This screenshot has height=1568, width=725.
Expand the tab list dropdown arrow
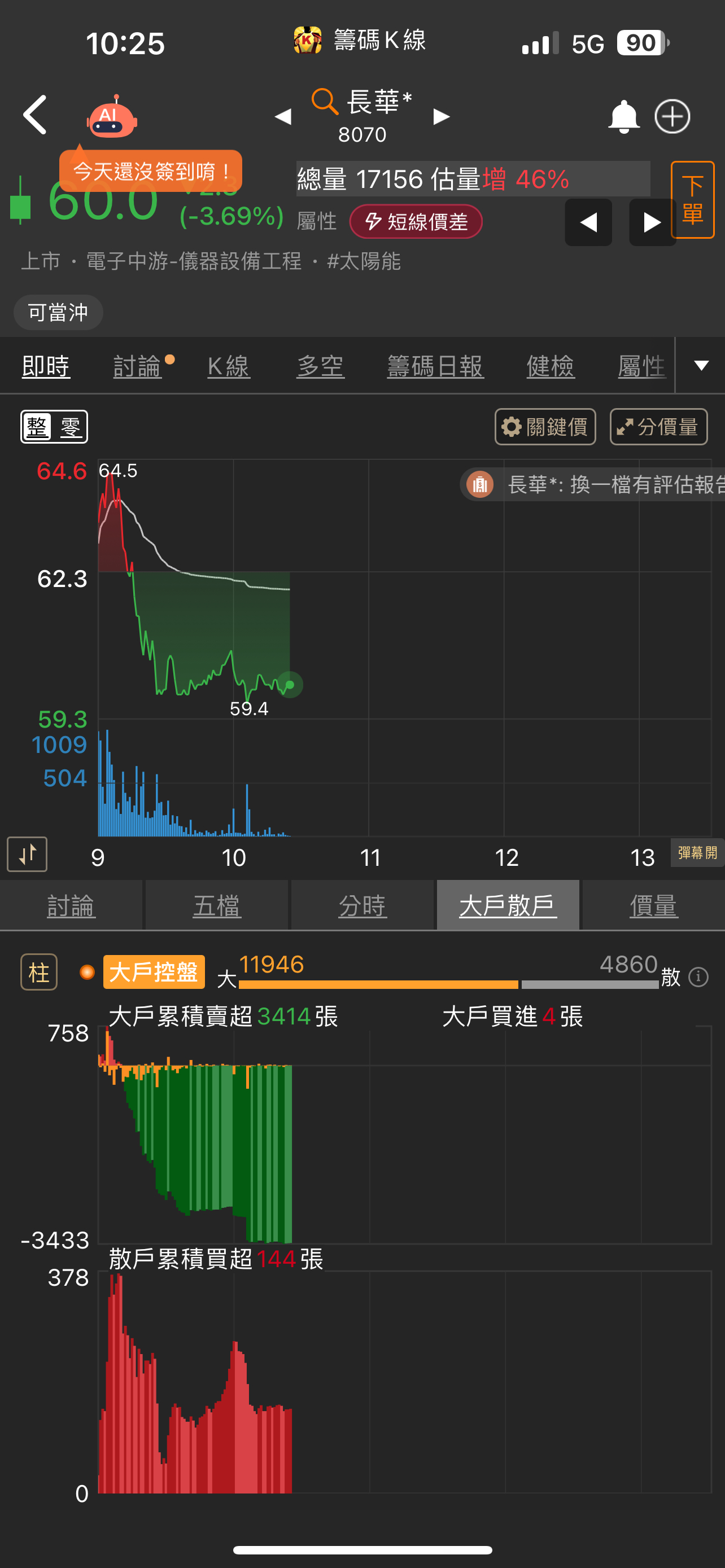coord(701,365)
